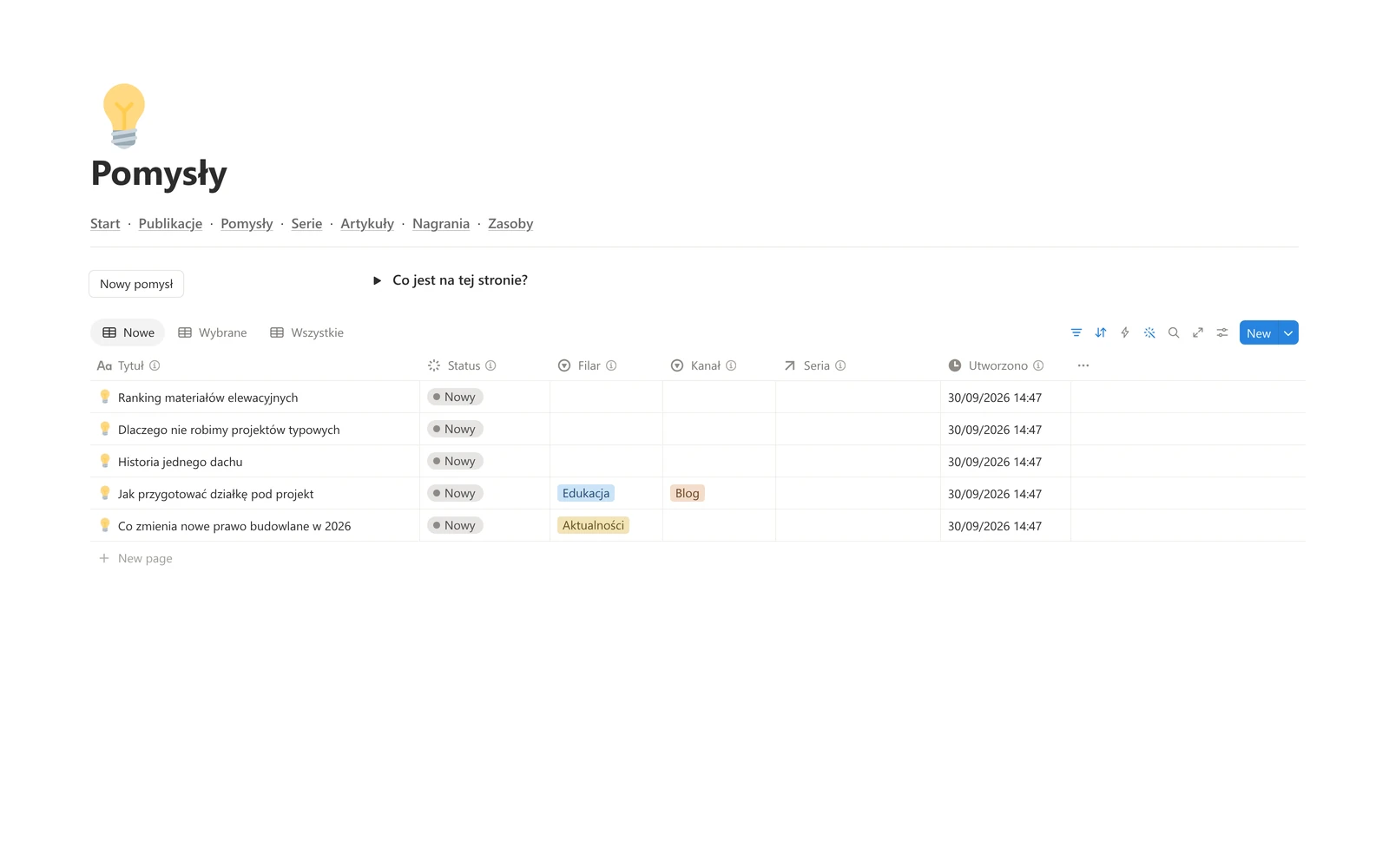Viewport: 1389px width, 868px height.
Task: Open the filter icon in database toolbar
Action: (x=1076, y=332)
